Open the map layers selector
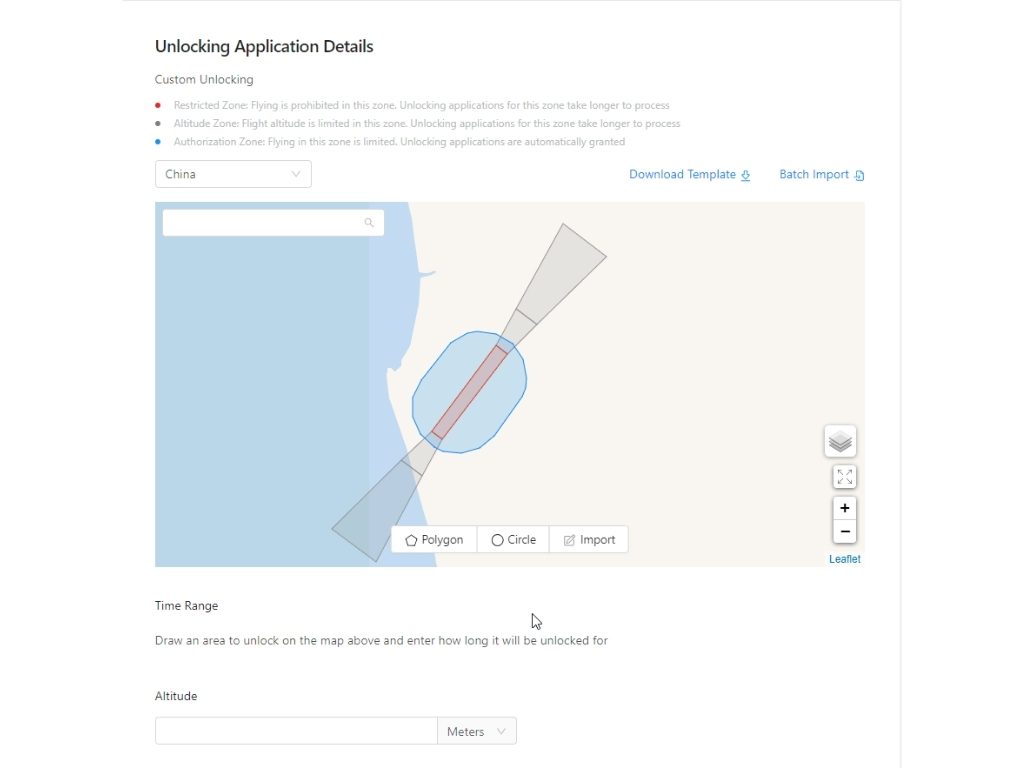 tap(840, 441)
